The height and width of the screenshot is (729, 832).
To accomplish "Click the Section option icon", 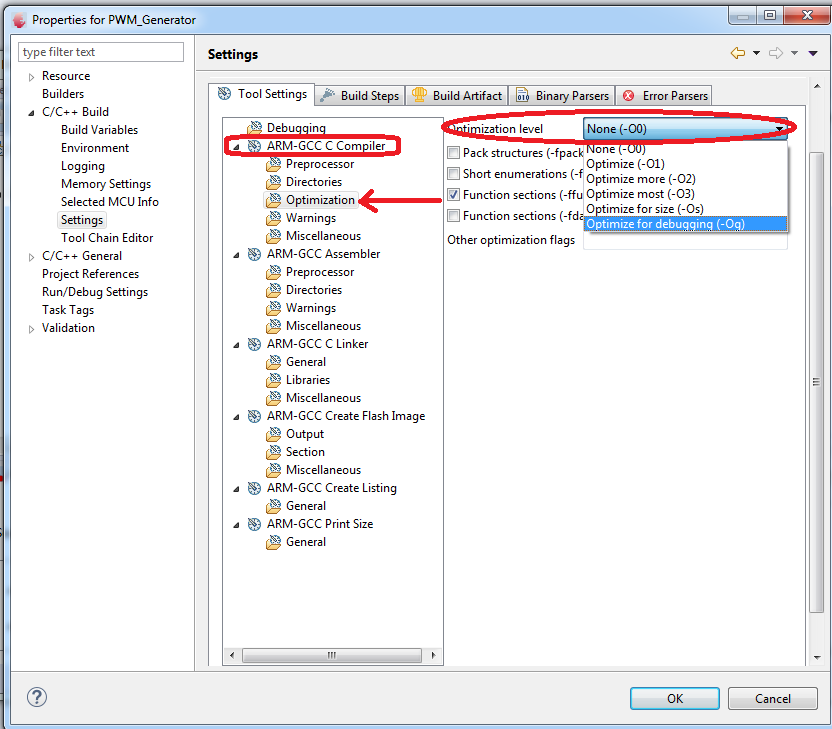I will coord(274,452).
